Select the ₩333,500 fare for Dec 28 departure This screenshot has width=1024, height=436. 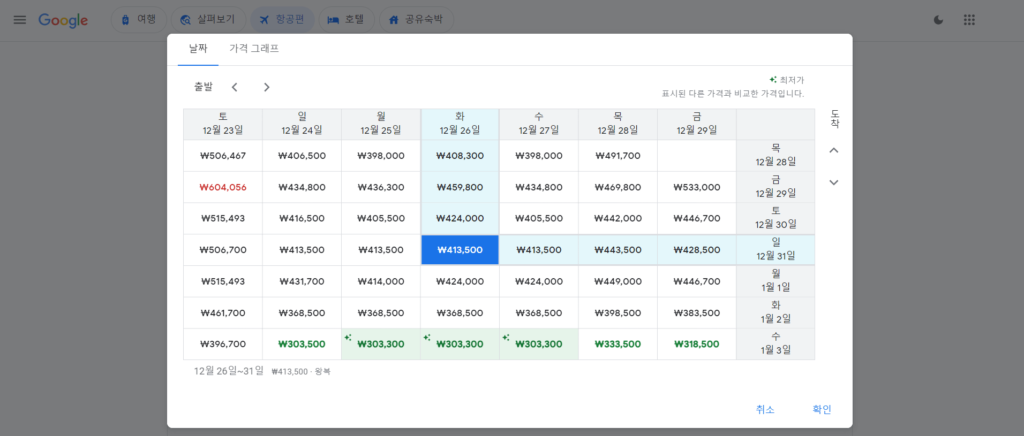618,344
